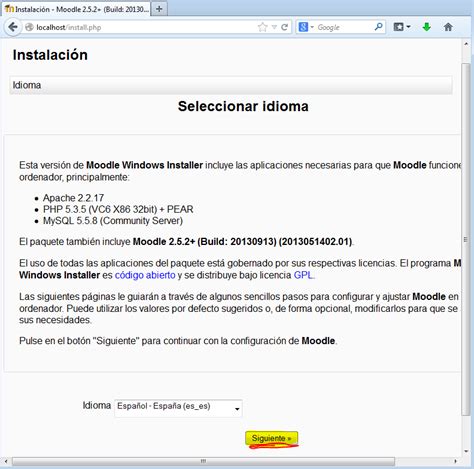Click the horizontal scrollbar thumb
The width and height of the screenshot is (474, 469).
point(203,461)
